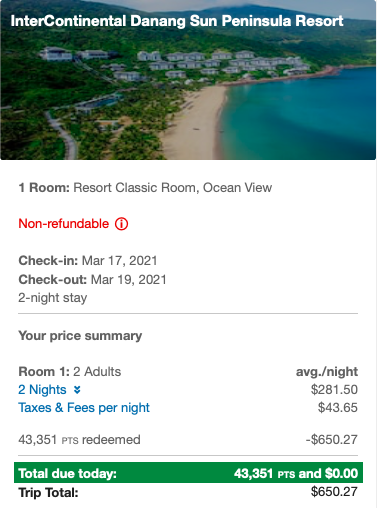Click the avg./night column header

point(327,372)
